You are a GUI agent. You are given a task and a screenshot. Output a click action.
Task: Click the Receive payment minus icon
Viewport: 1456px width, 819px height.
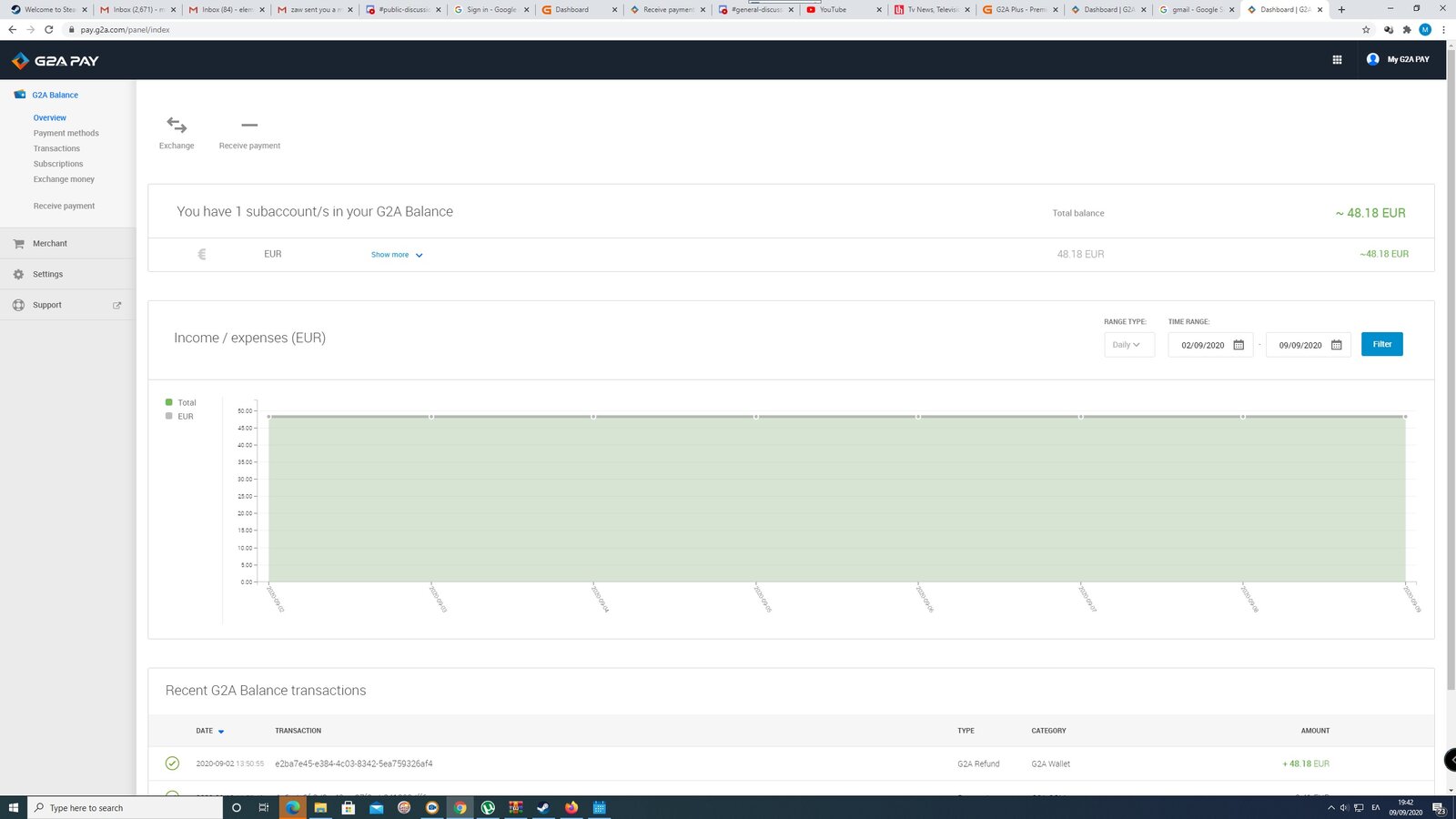coord(249,125)
